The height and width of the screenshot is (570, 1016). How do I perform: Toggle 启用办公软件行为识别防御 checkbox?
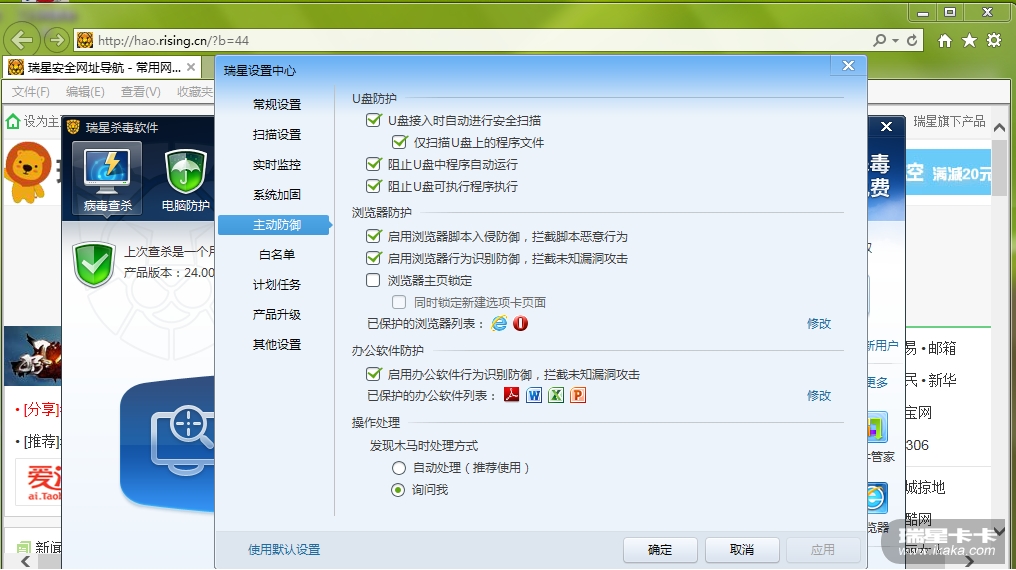pyautogui.click(x=373, y=374)
